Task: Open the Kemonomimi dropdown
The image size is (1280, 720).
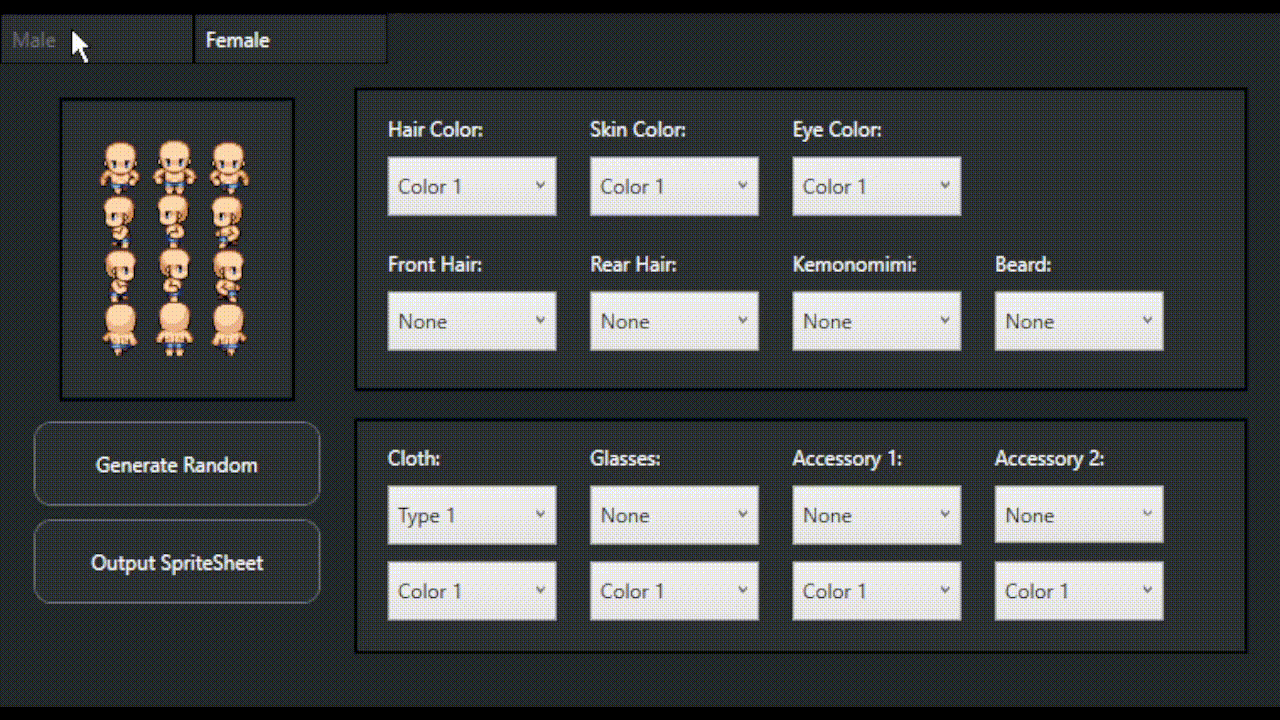Action: (876, 321)
